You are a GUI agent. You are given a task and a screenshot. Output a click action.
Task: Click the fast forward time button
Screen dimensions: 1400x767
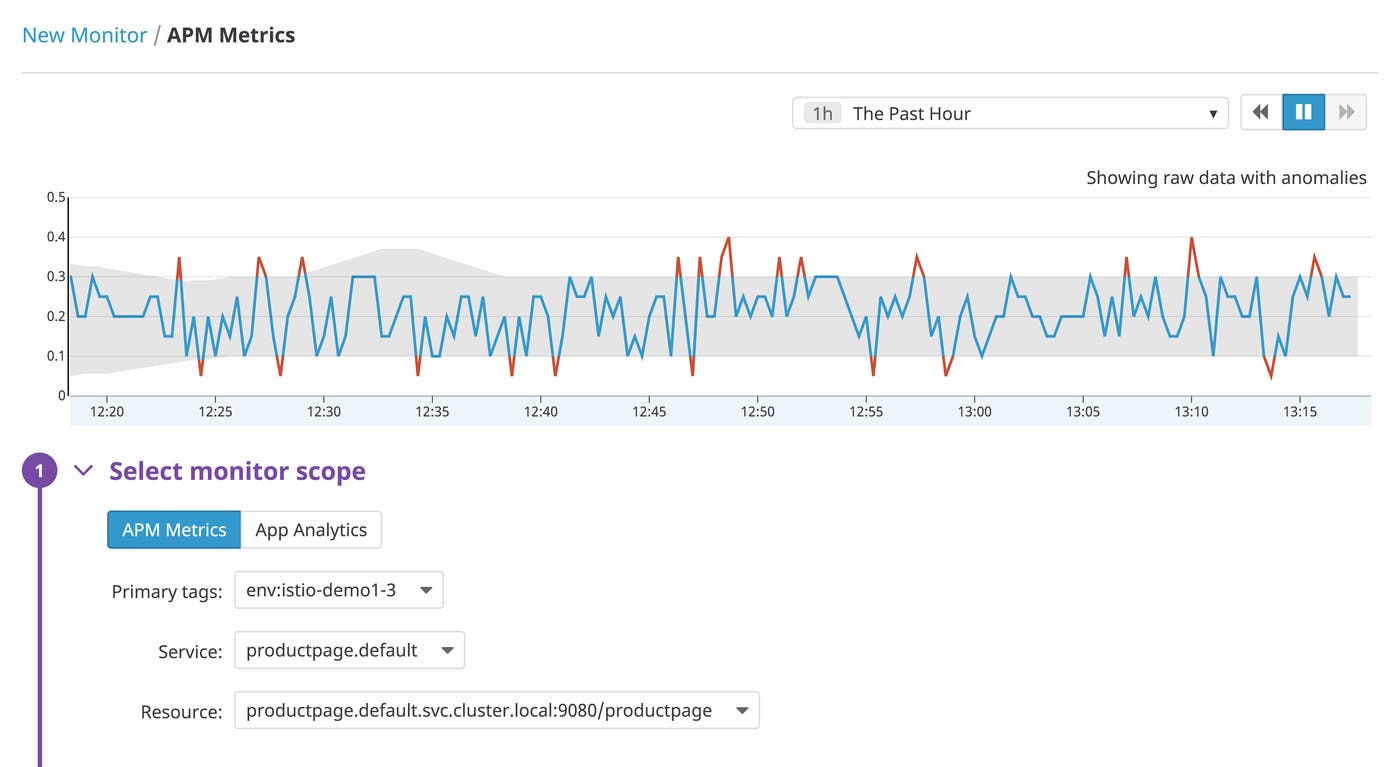click(x=1346, y=113)
